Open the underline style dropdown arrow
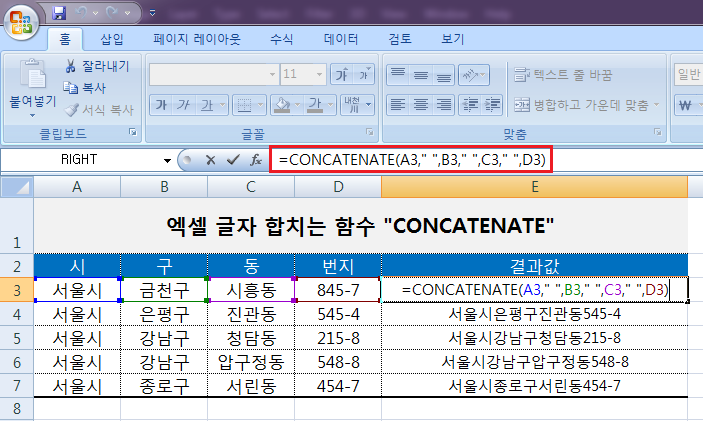 [223, 105]
